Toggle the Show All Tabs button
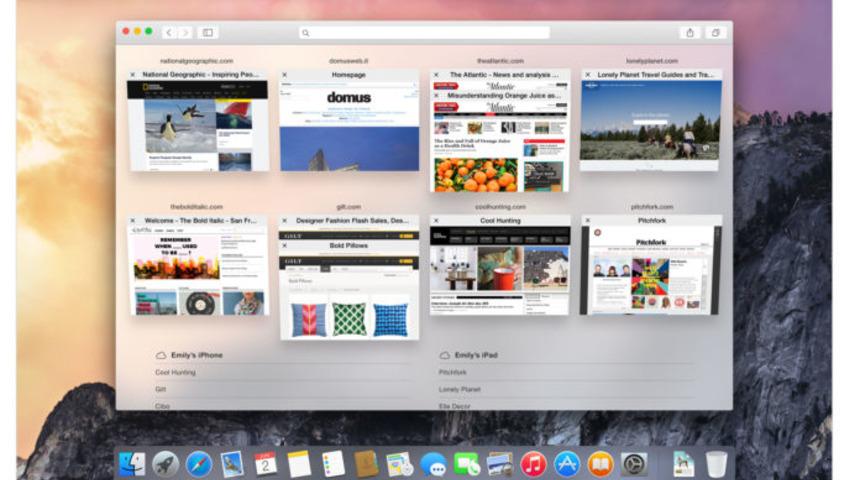The width and height of the screenshot is (860, 480). click(716, 33)
